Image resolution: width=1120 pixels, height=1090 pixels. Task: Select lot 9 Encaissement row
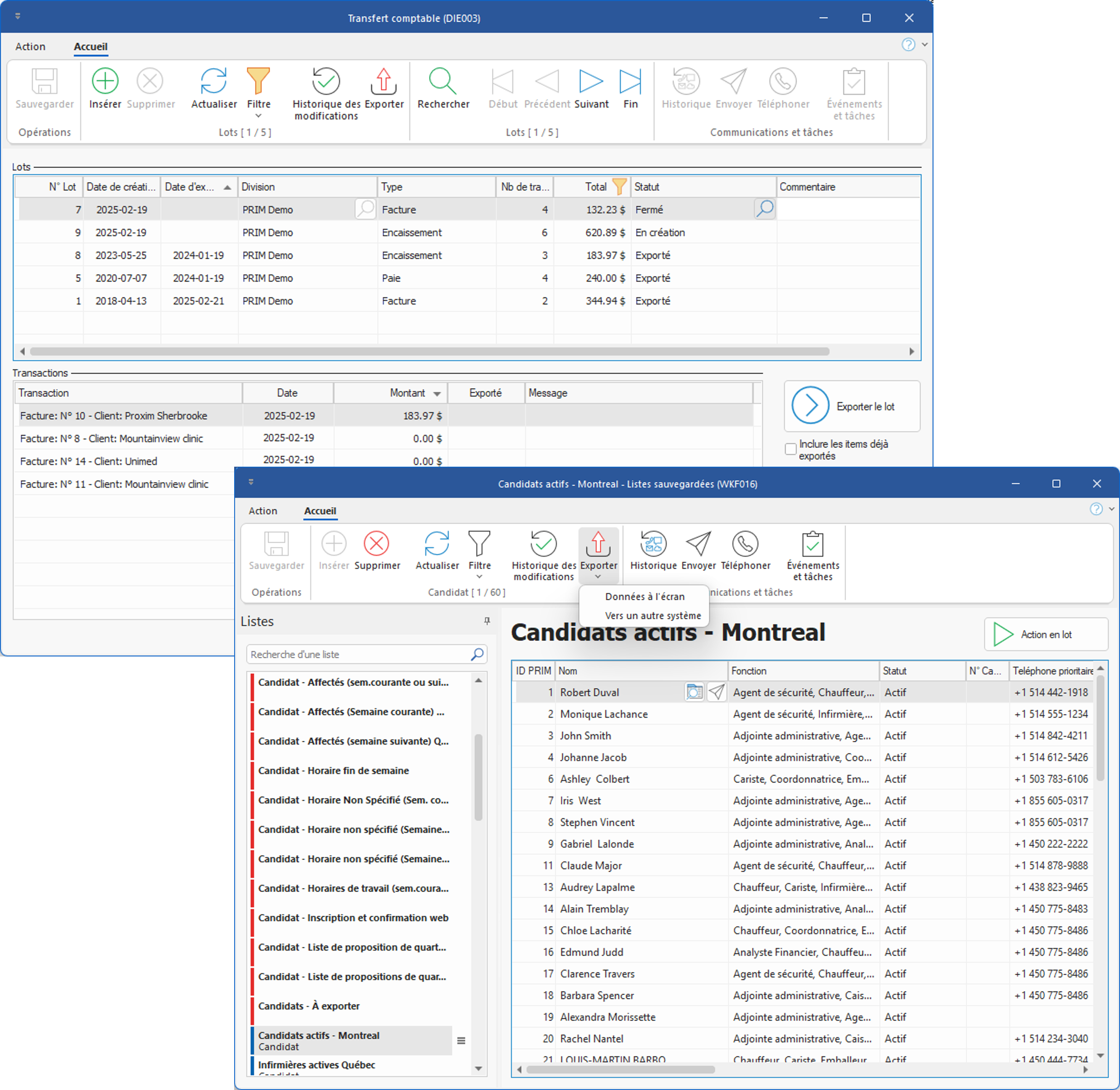(467, 232)
